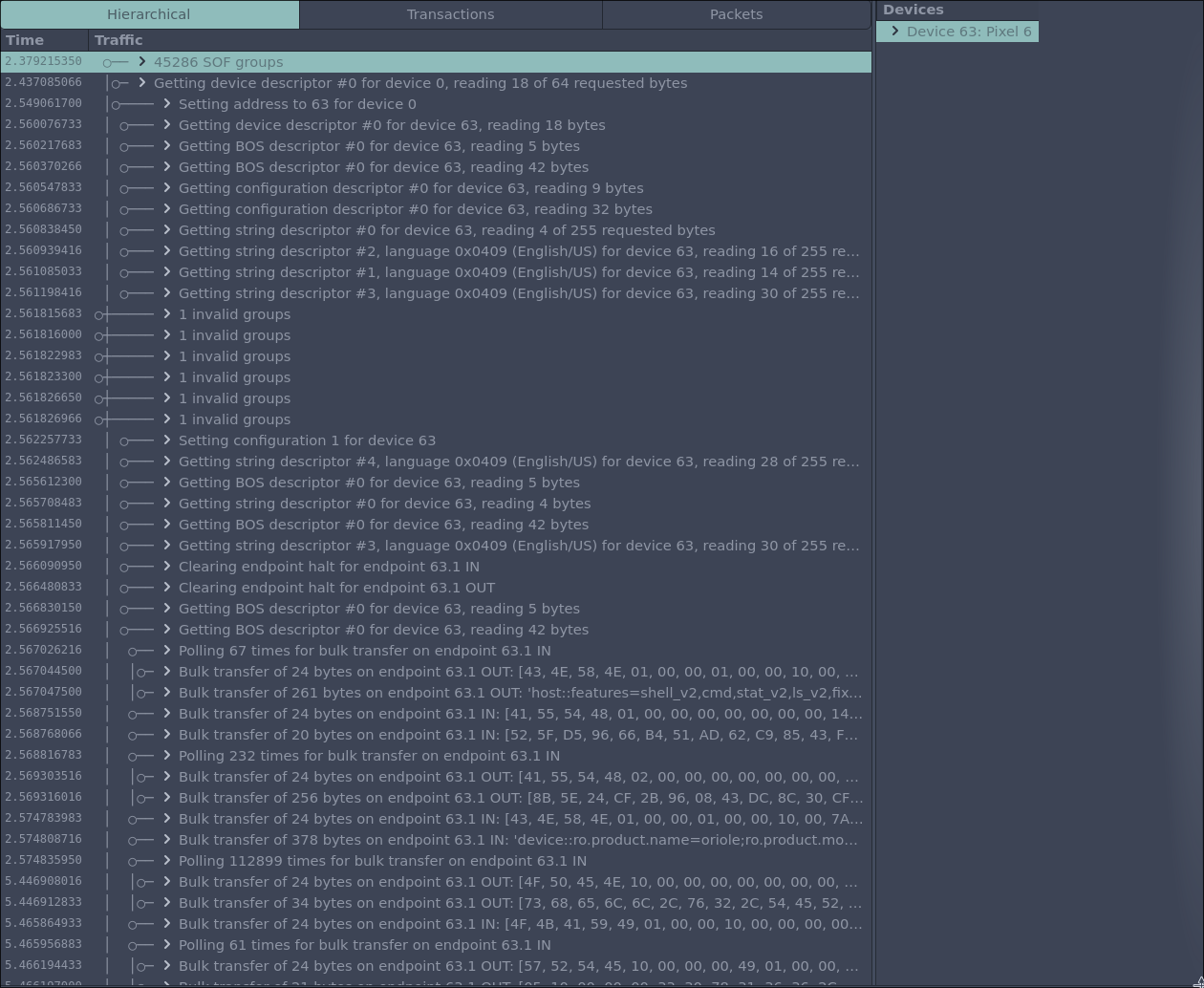Viewport: 1204px width, 988px height.
Task: Expand 'Clearing endpoint halt for endpoint 63.1 OUT'
Action: [166, 587]
